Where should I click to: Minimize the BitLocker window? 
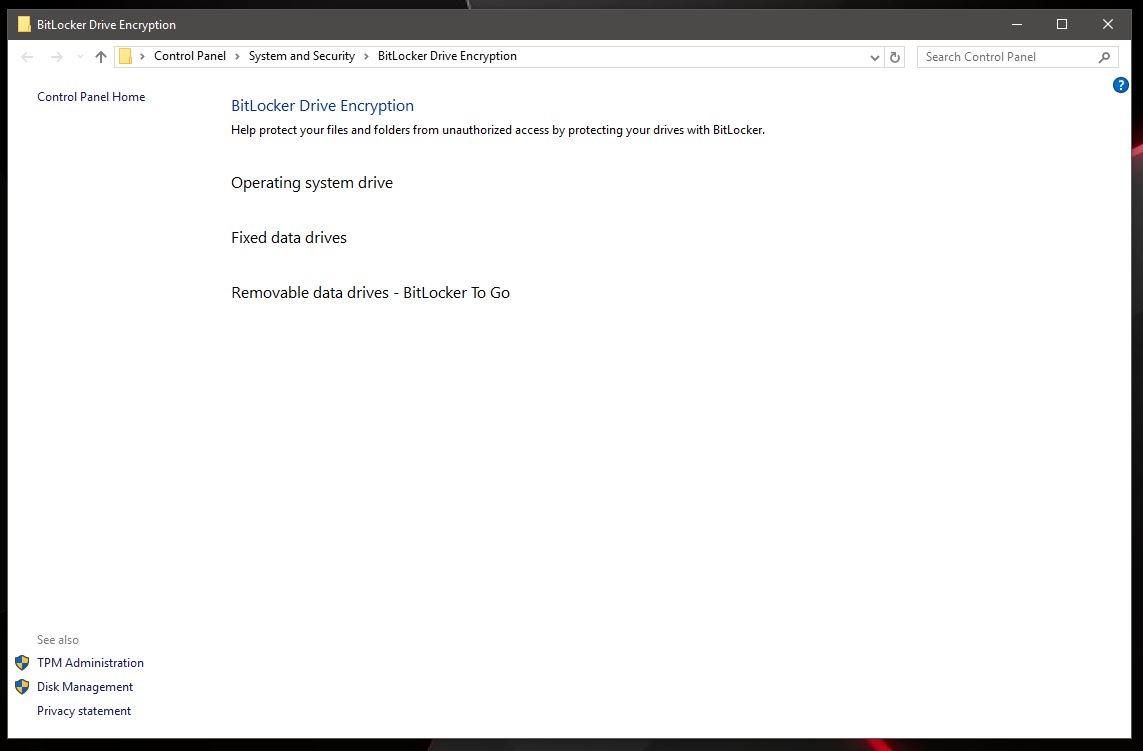(x=1017, y=24)
